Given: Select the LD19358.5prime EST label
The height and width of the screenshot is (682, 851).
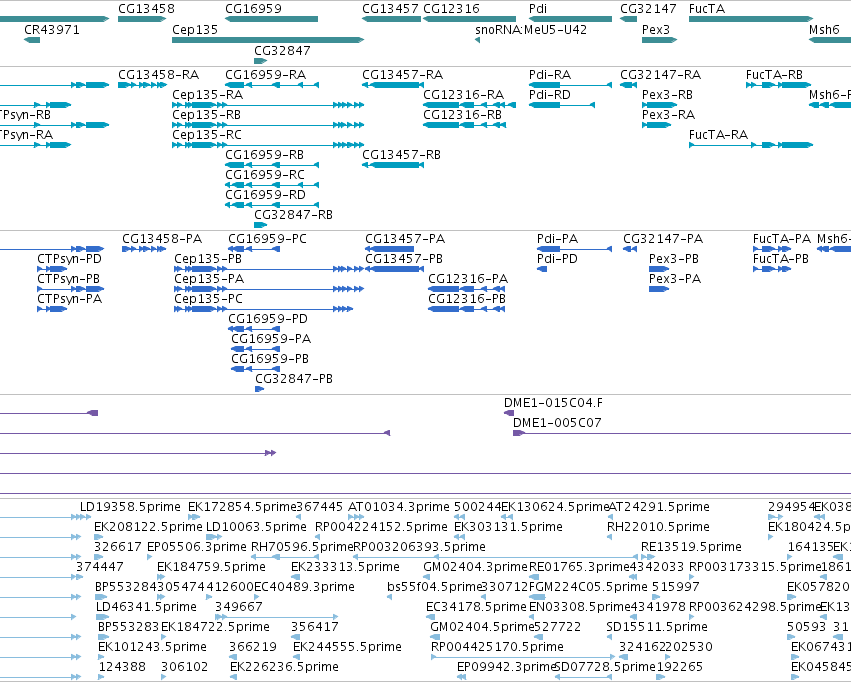Looking at the screenshot, I should [x=130, y=507].
